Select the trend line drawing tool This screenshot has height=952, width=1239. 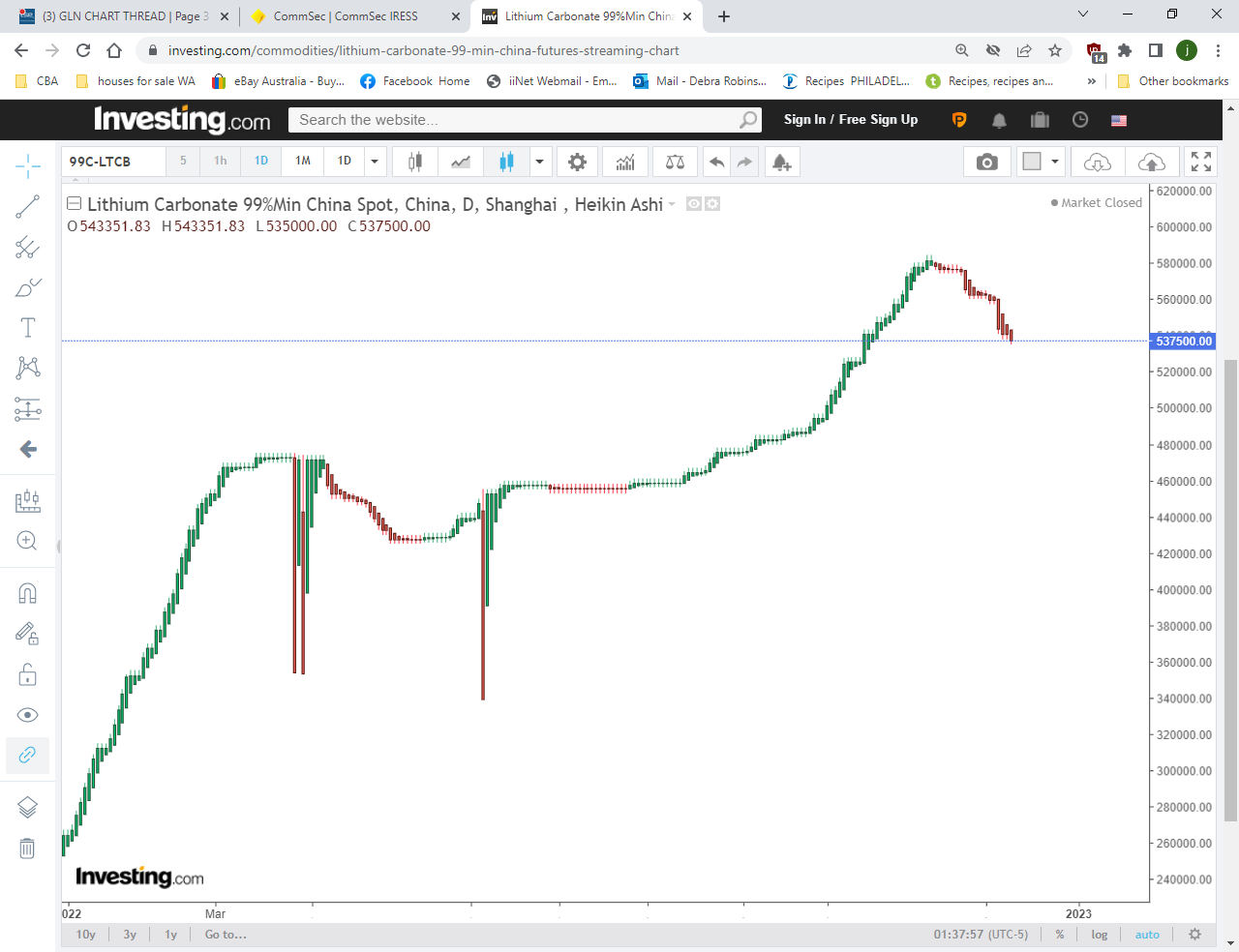pyautogui.click(x=27, y=206)
